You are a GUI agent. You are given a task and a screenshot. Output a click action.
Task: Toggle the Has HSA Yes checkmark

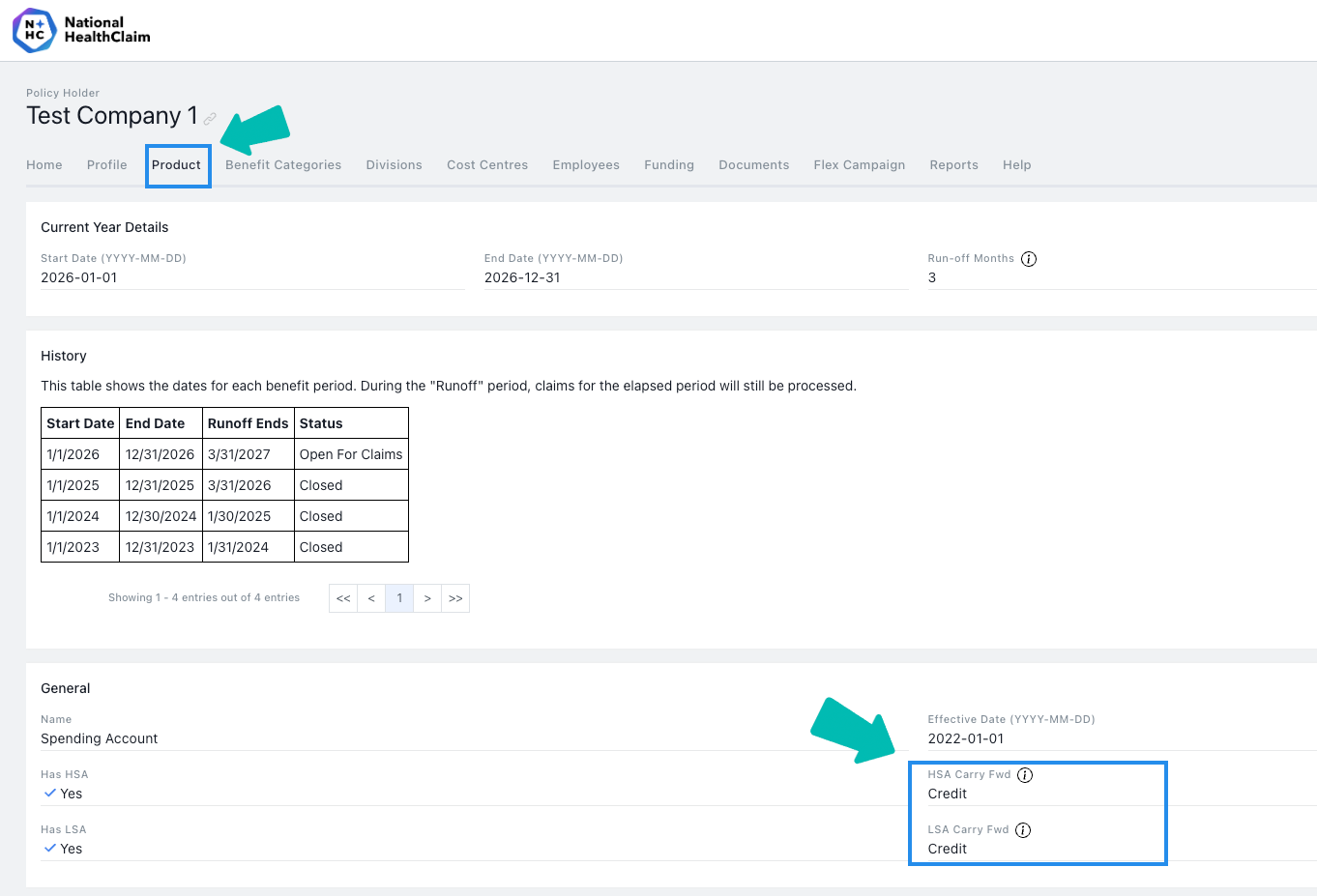point(50,794)
